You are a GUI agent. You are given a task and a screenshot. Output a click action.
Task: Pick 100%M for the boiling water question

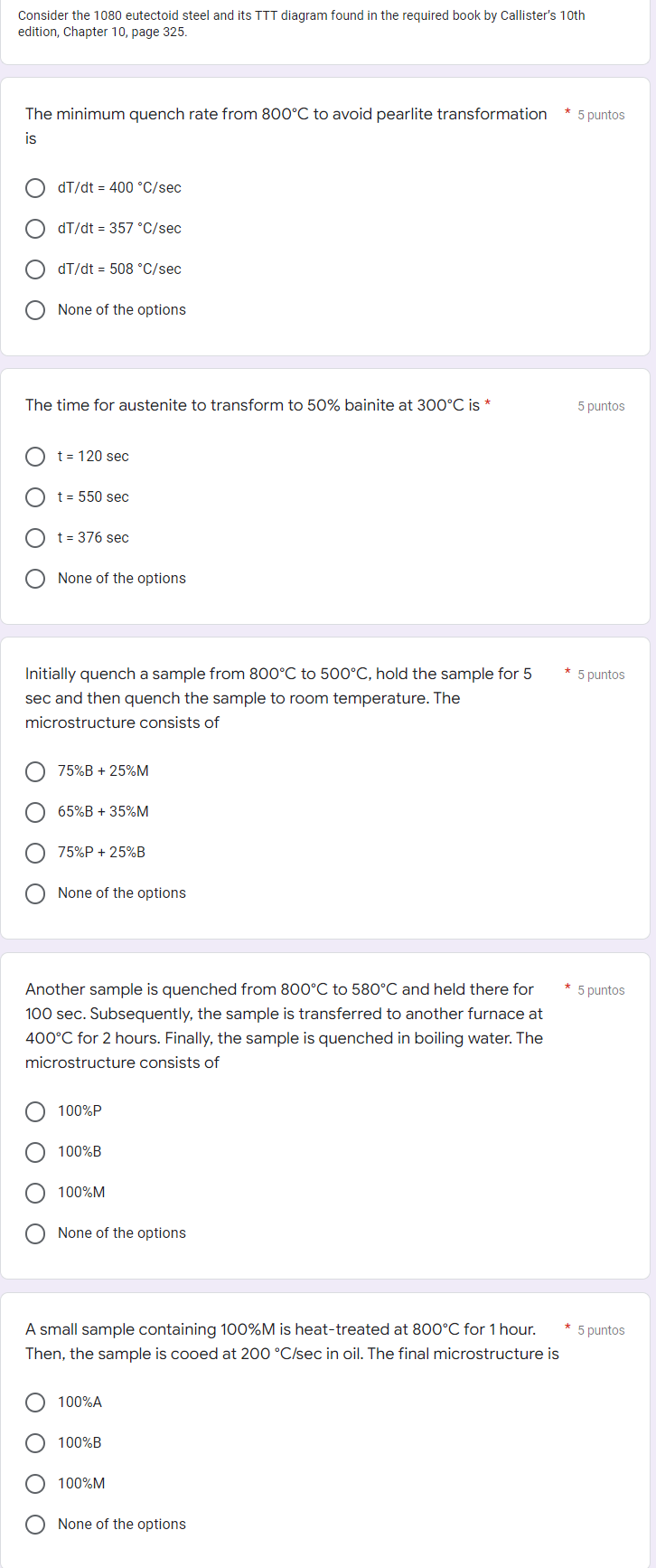[x=35, y=1193]
